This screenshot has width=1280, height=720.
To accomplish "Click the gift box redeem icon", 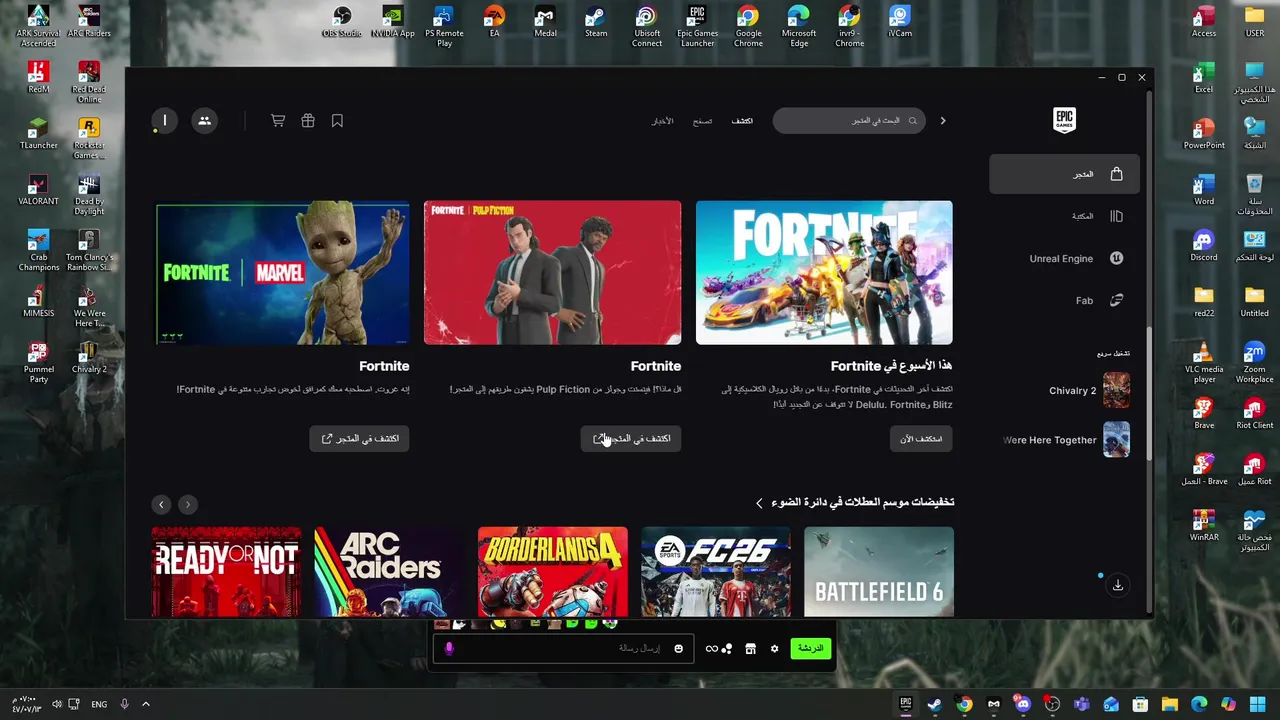I will 308,121.
